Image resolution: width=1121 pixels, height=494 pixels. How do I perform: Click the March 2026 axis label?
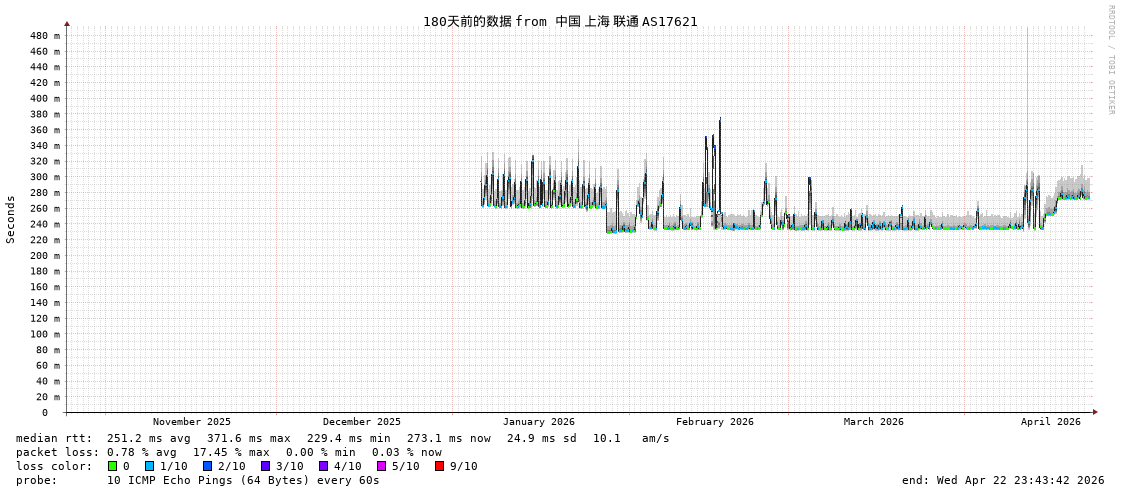[x=873, y=422]
